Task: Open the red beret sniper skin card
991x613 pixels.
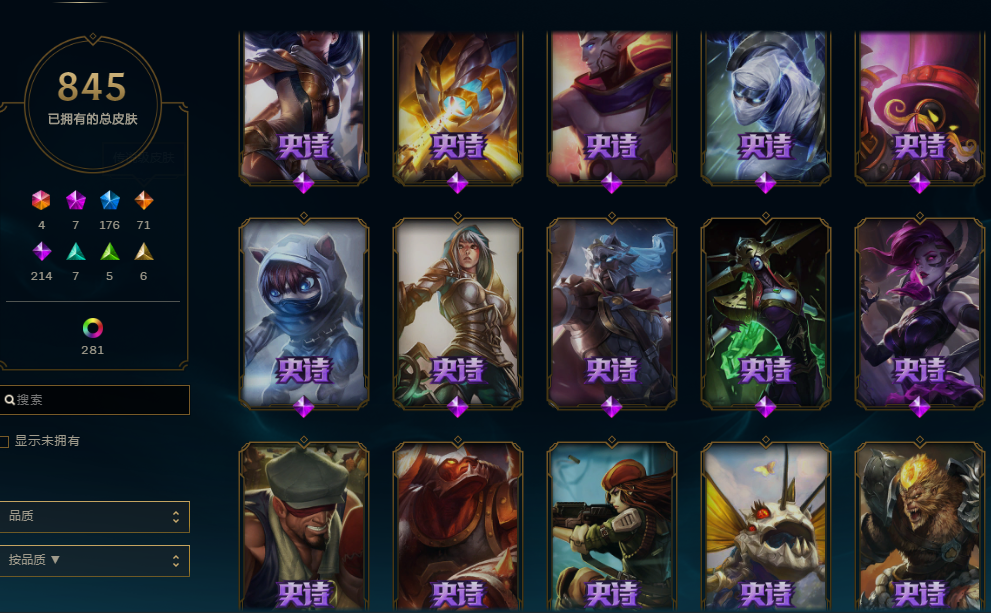Action: tap(612, 527)
